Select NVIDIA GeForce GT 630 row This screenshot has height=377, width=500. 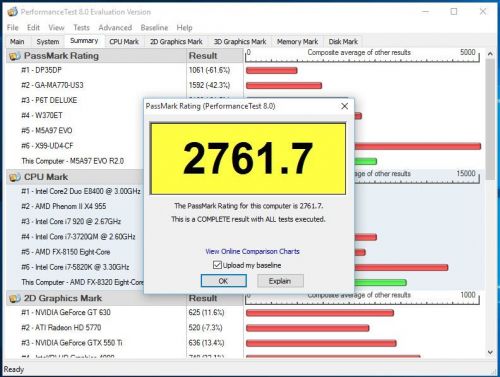click(x=66, y=312)
